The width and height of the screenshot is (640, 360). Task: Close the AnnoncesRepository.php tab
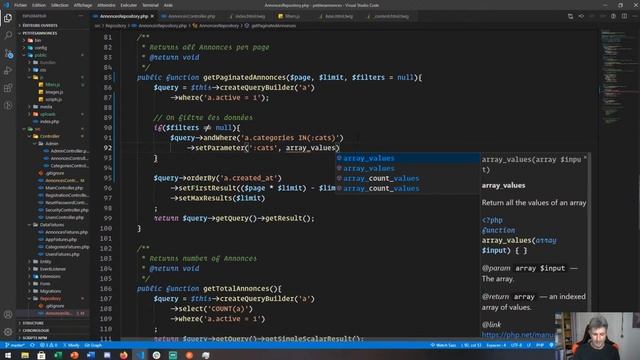pos(152,16)
